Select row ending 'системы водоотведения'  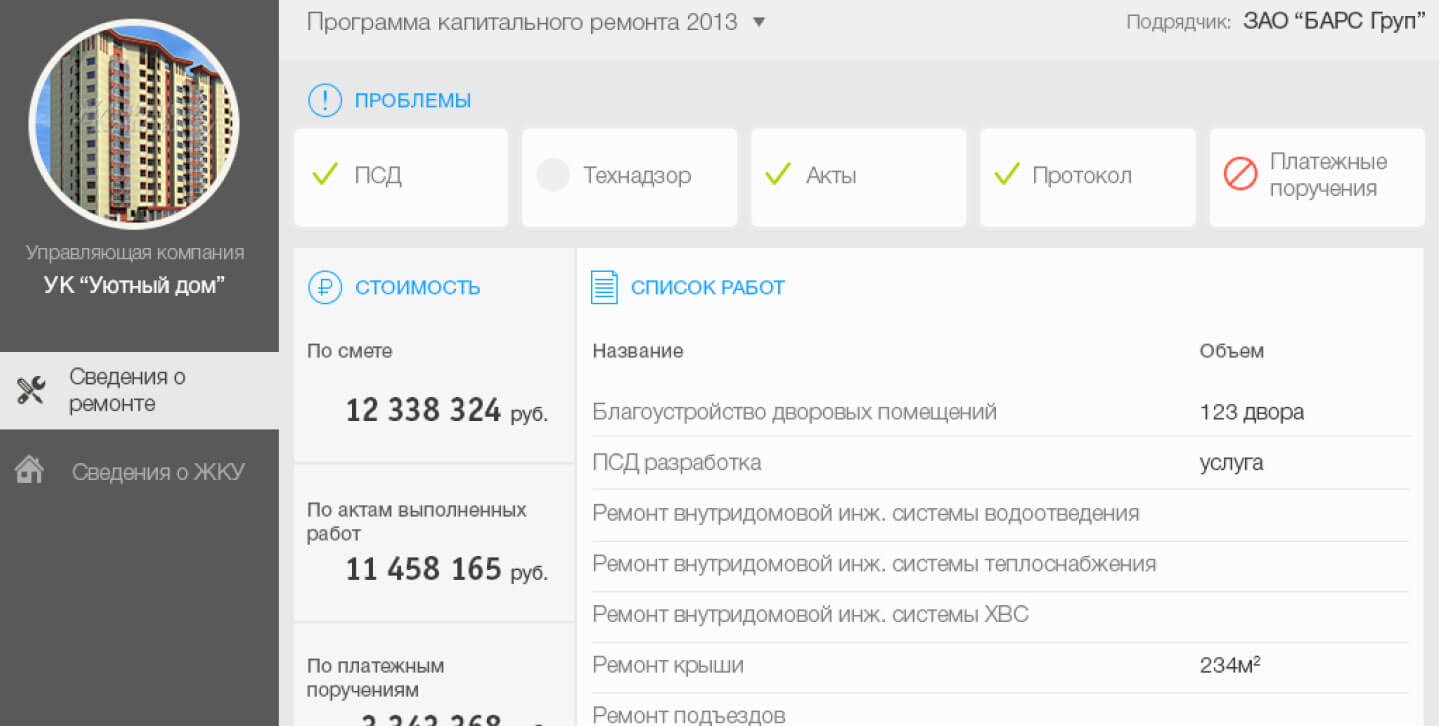(x=1000, y=514)
